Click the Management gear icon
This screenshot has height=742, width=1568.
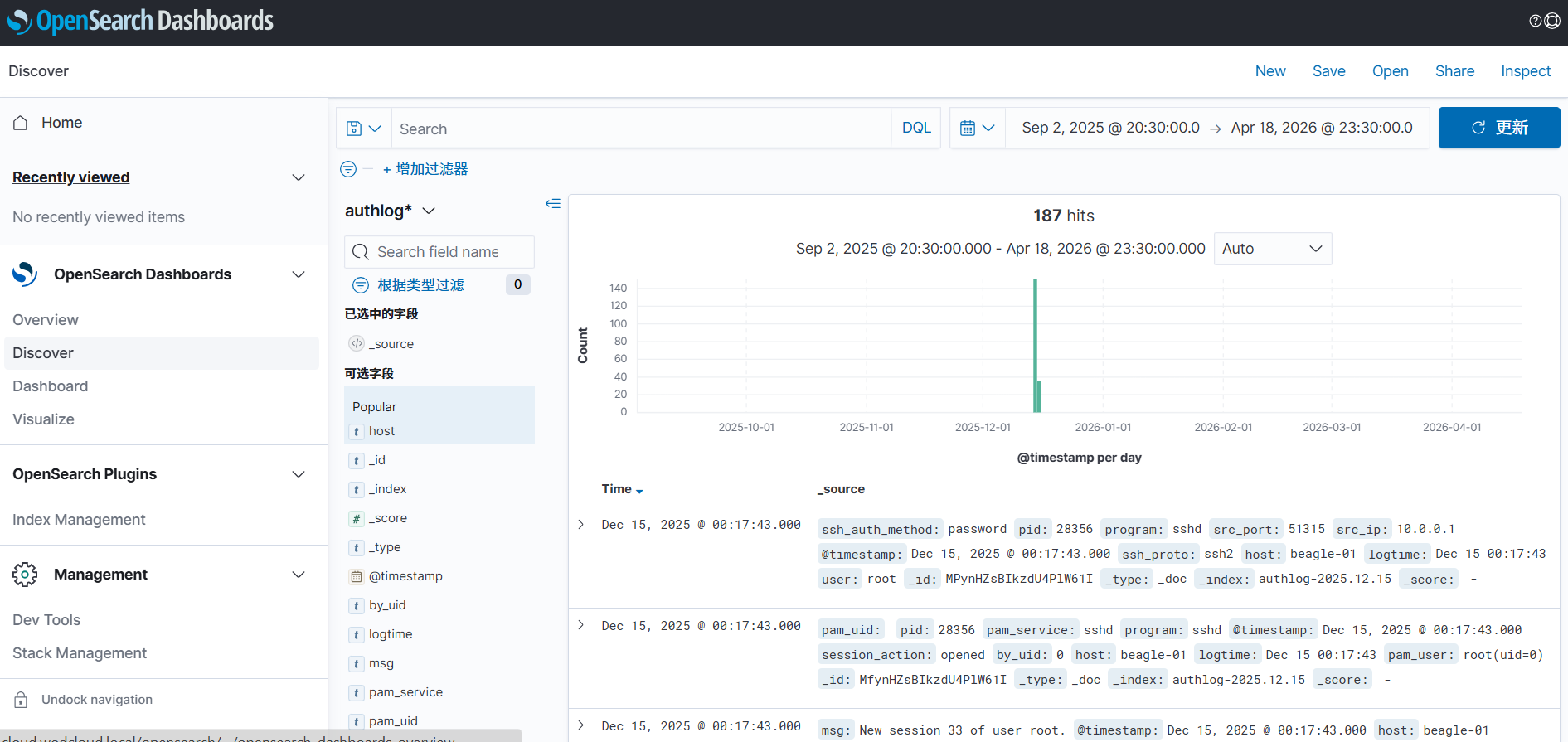point(25,575)
